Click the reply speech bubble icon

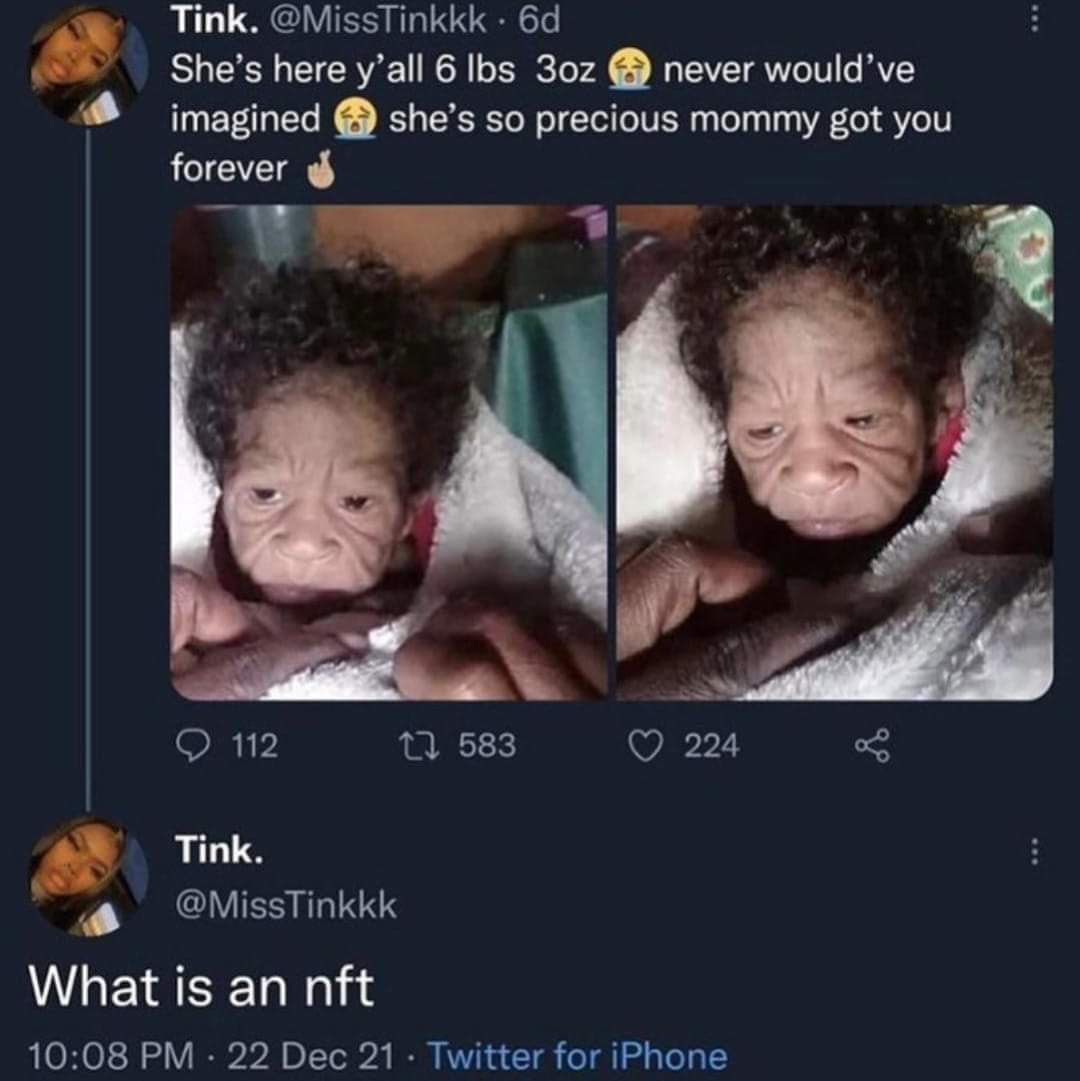pos(189,745)
